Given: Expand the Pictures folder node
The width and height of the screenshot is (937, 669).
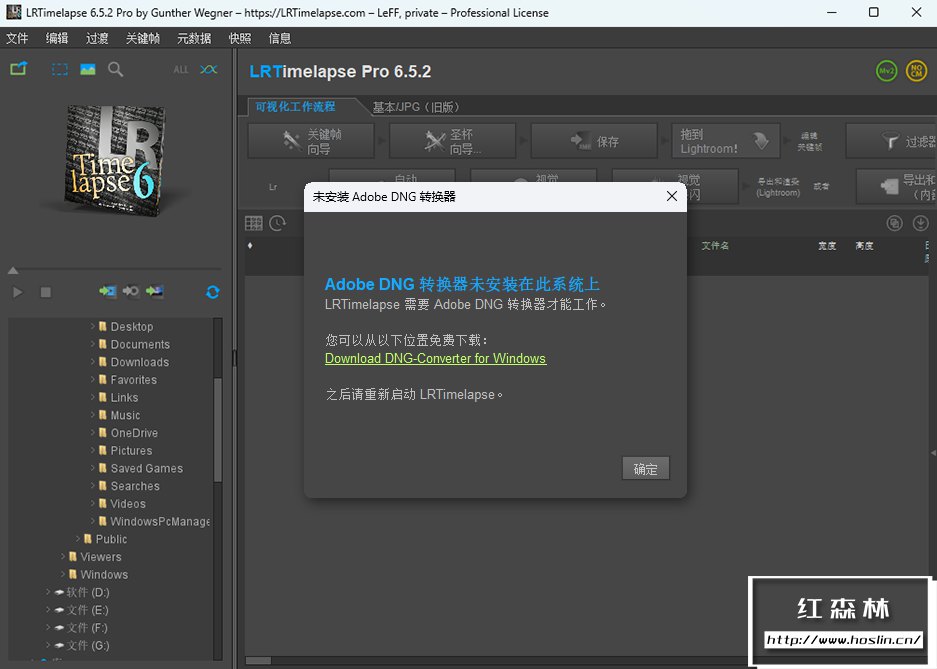Looking at the screenshot, I should point(93,450).
